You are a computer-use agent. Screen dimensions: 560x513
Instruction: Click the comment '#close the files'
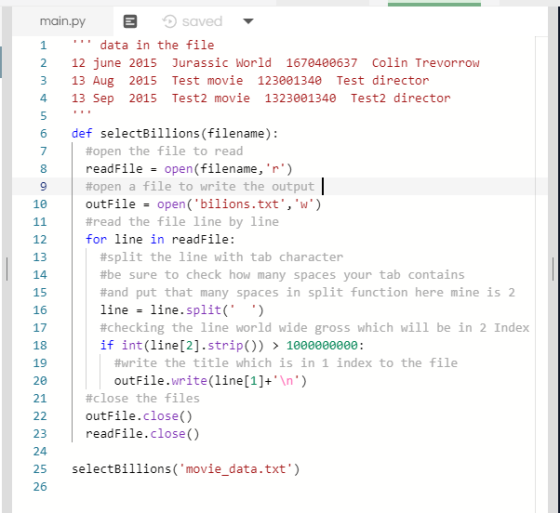pyautogui.click(x=142, y=398)
